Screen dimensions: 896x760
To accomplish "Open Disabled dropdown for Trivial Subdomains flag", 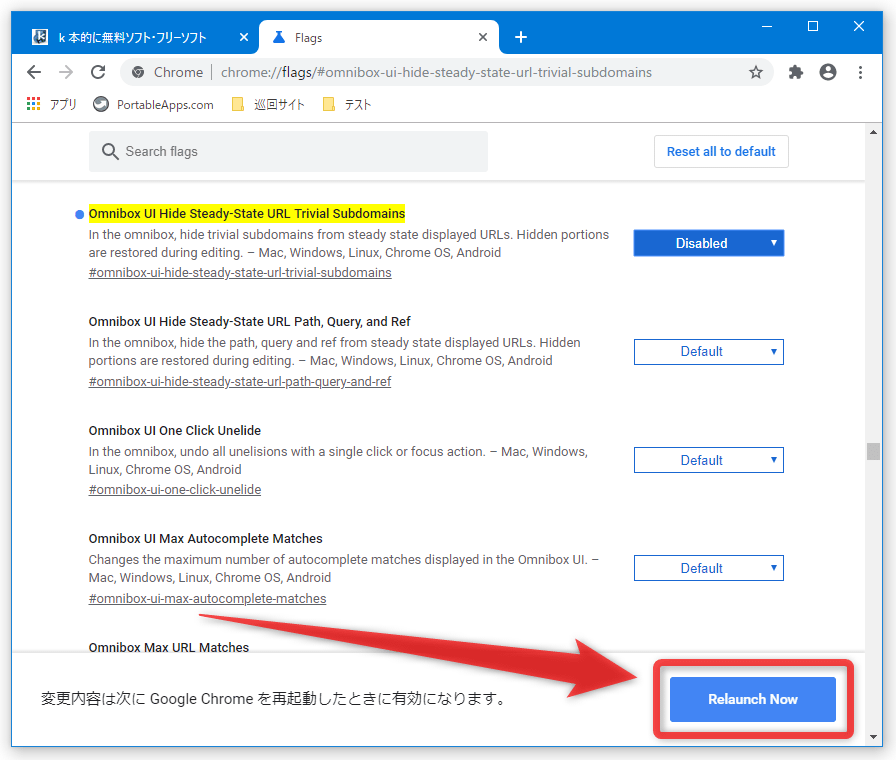I will [709, 243].
